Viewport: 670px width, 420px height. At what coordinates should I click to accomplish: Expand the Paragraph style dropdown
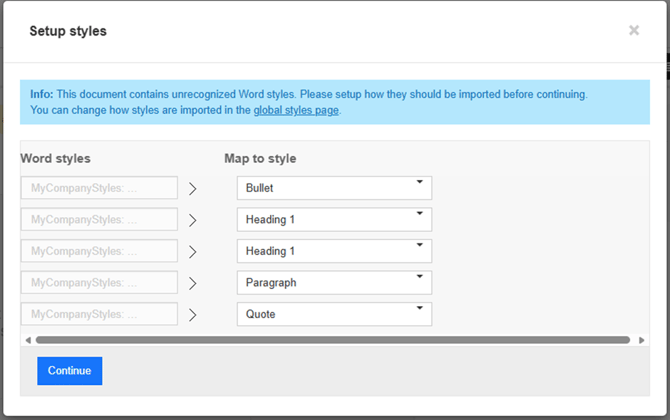pos(334,283)
